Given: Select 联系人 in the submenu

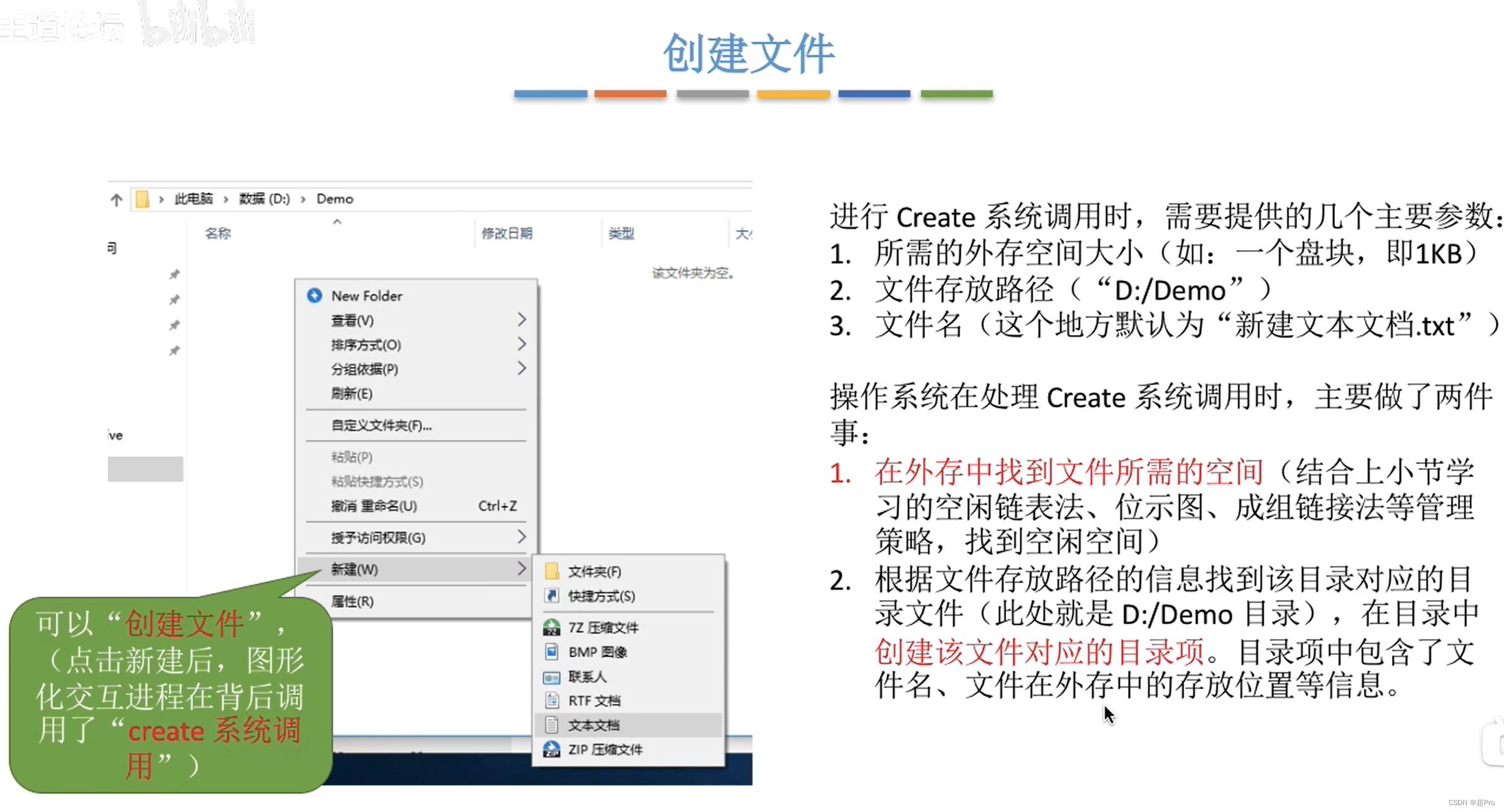Looking at the screenshot, I should coord(629,676).
